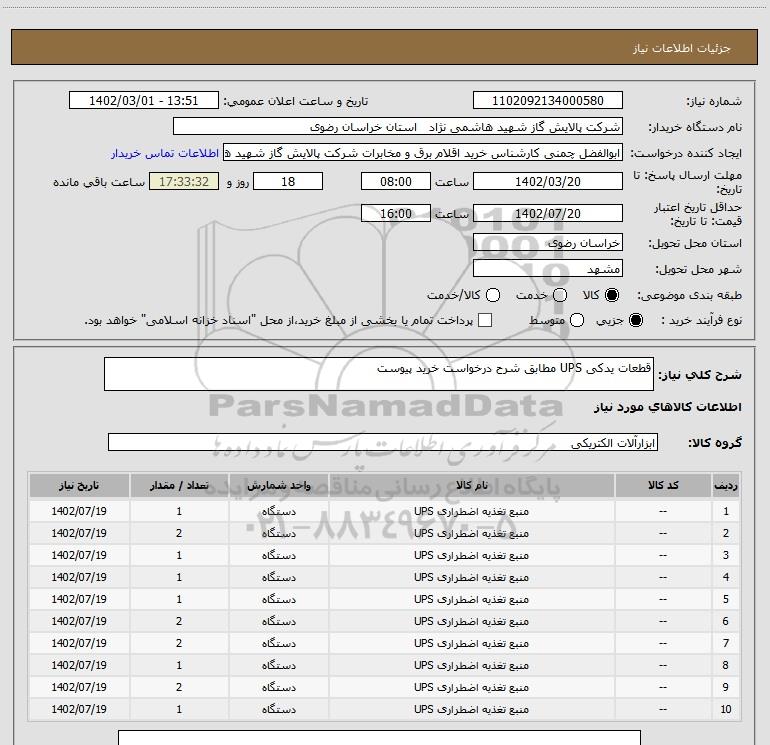Screen dimensions: 770x745
Task: Click the 08:00 deadline hour field
Action: click(395, 181)
